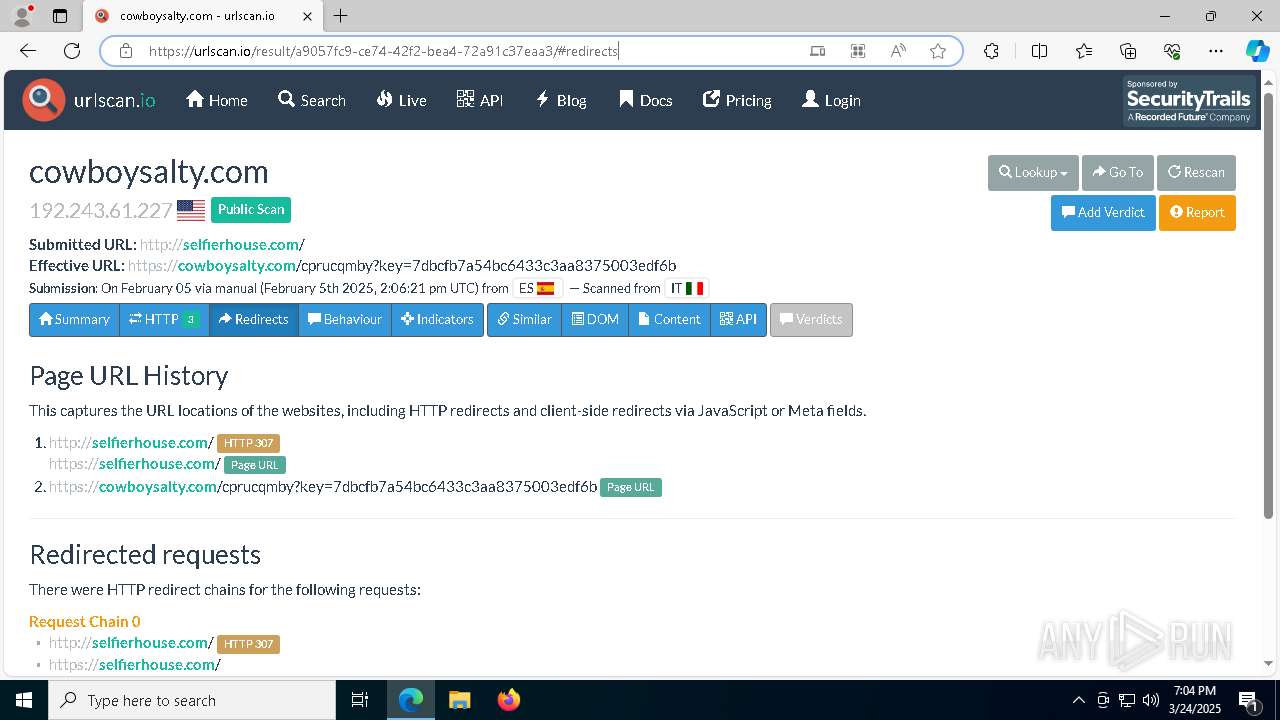1280x720 pixels.
Task: Click Login in urlscan navigation
Action: (831, 100)
